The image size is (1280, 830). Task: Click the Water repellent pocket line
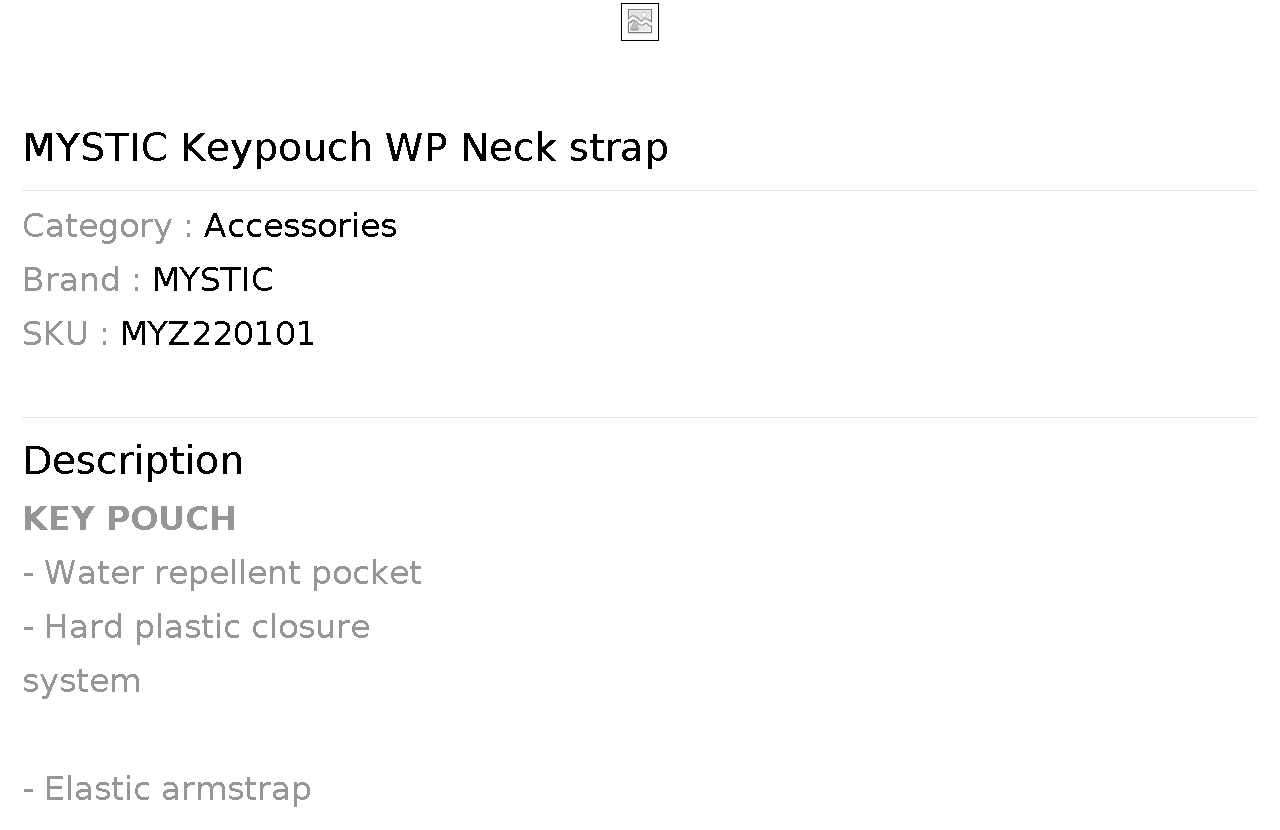pyautogui.click(x=222, y=573)
